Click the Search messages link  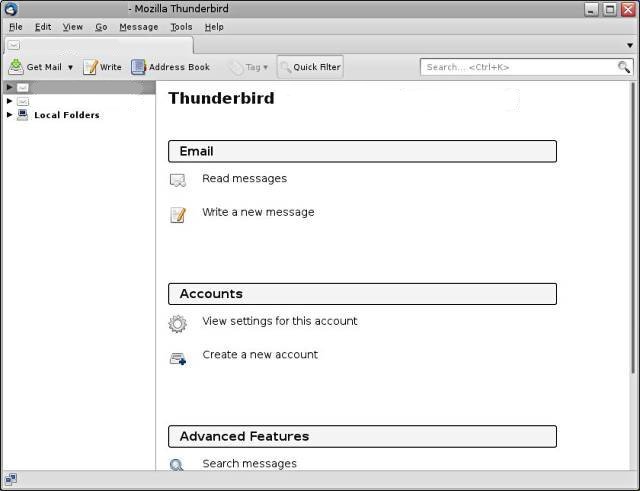point(249,464)
